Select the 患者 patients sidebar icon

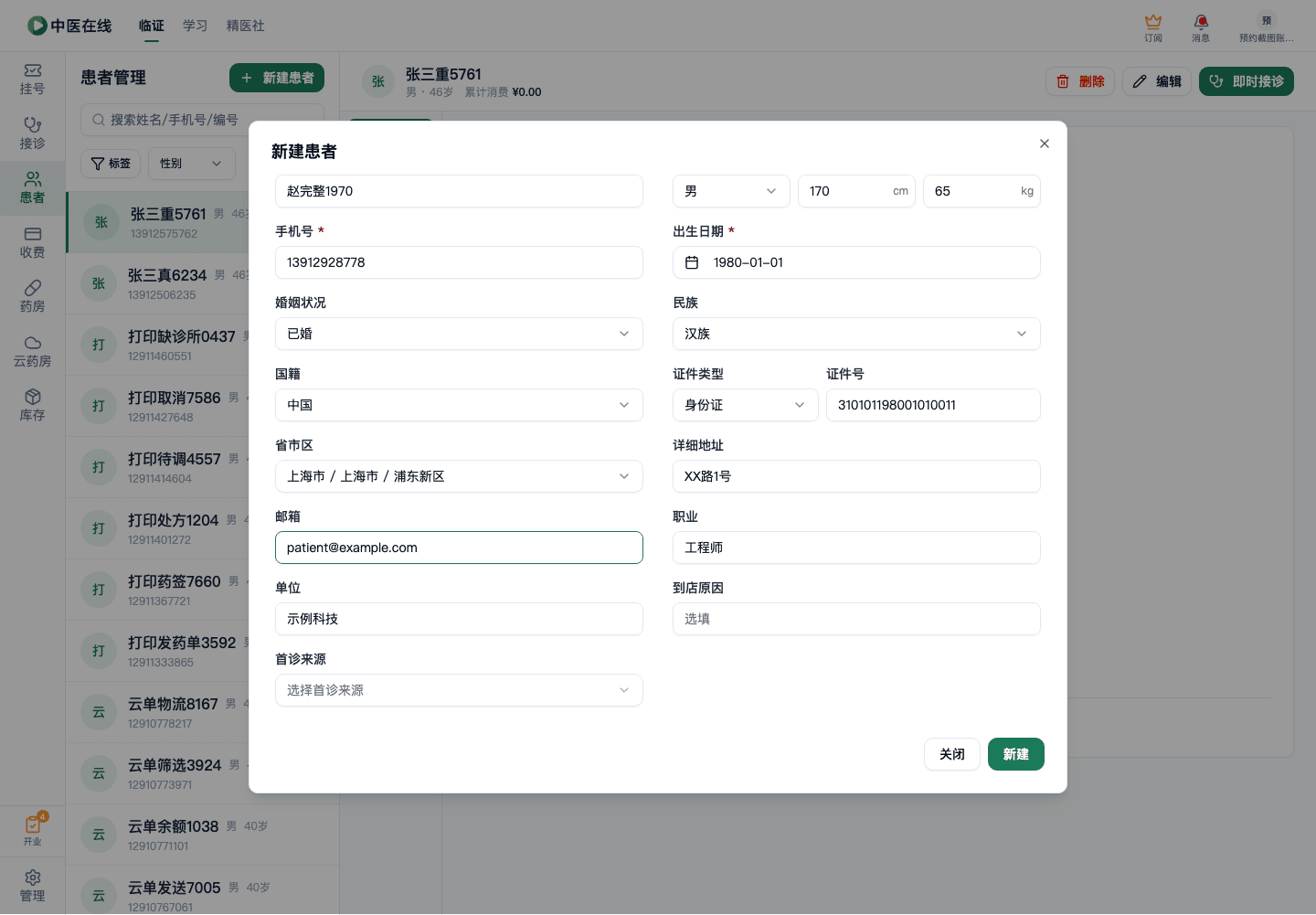[x=32, y=188]
